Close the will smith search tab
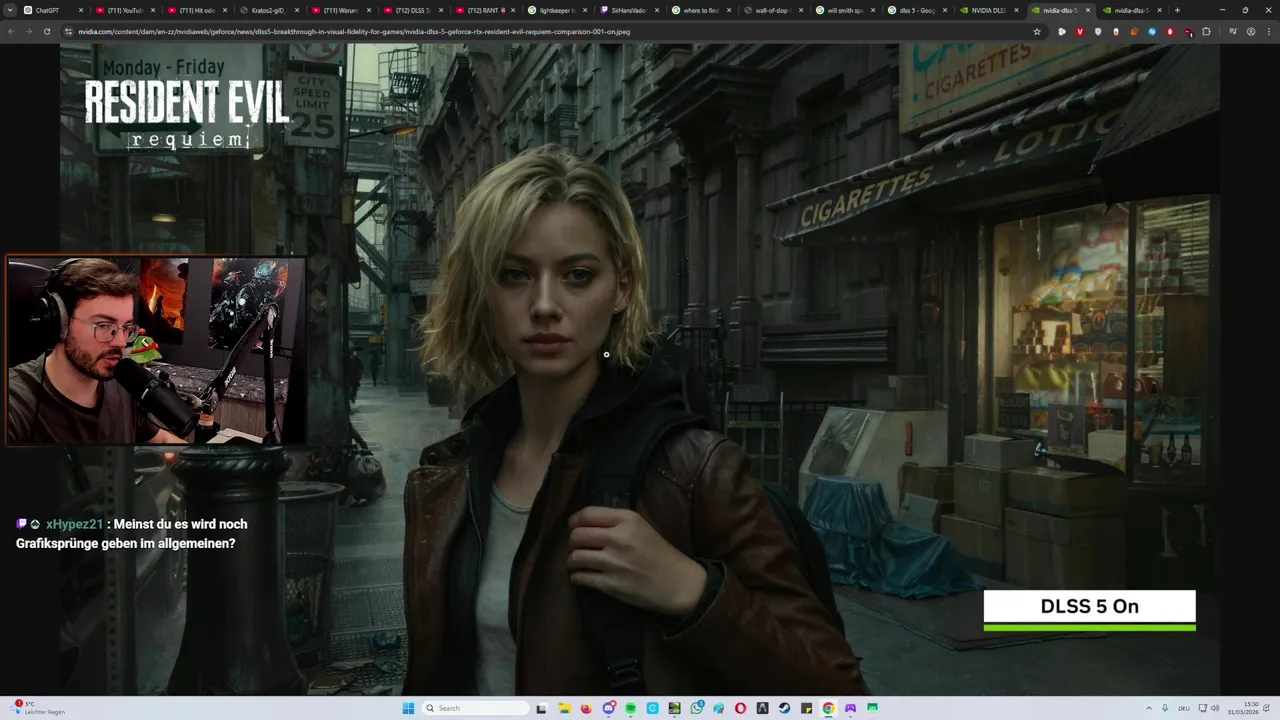This screenshot has height=720, width=1280. (873, 10)
